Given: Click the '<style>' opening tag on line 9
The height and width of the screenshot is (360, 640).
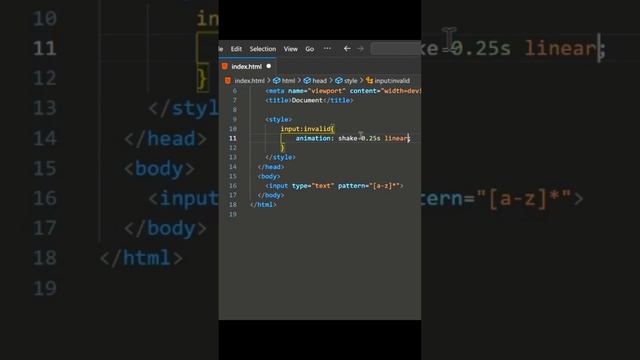Looking at the screenshot, I should tap(279, 120).
